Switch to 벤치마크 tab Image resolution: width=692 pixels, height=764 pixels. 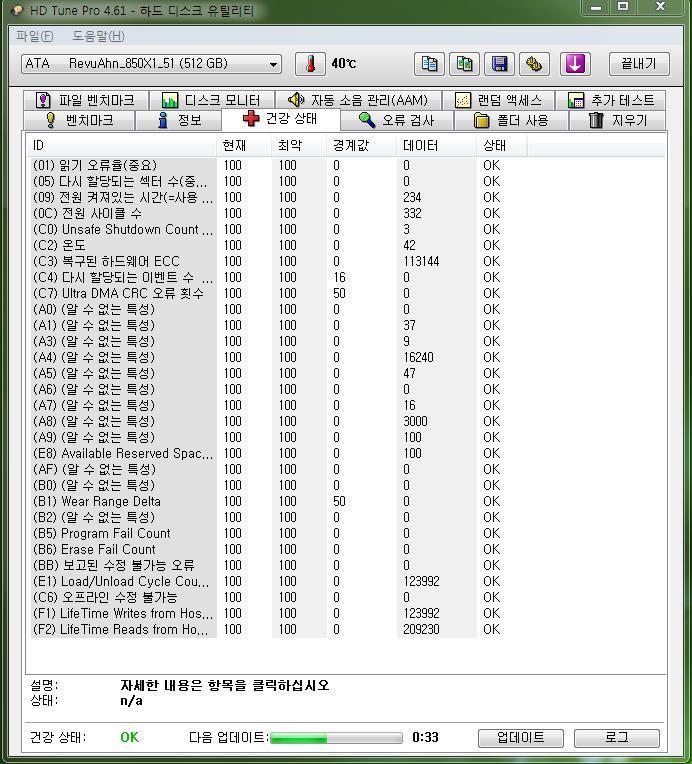tap(79, 120)
